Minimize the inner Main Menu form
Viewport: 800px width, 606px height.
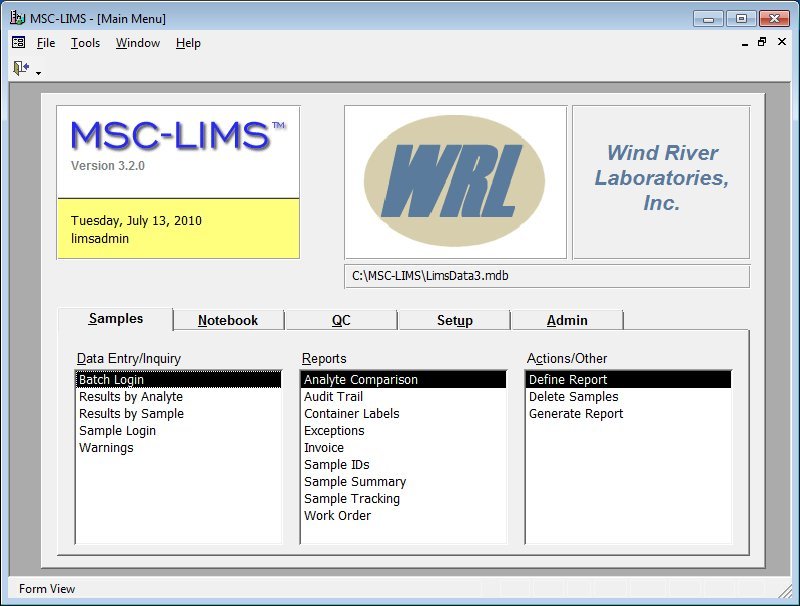(x=745, y=43)
